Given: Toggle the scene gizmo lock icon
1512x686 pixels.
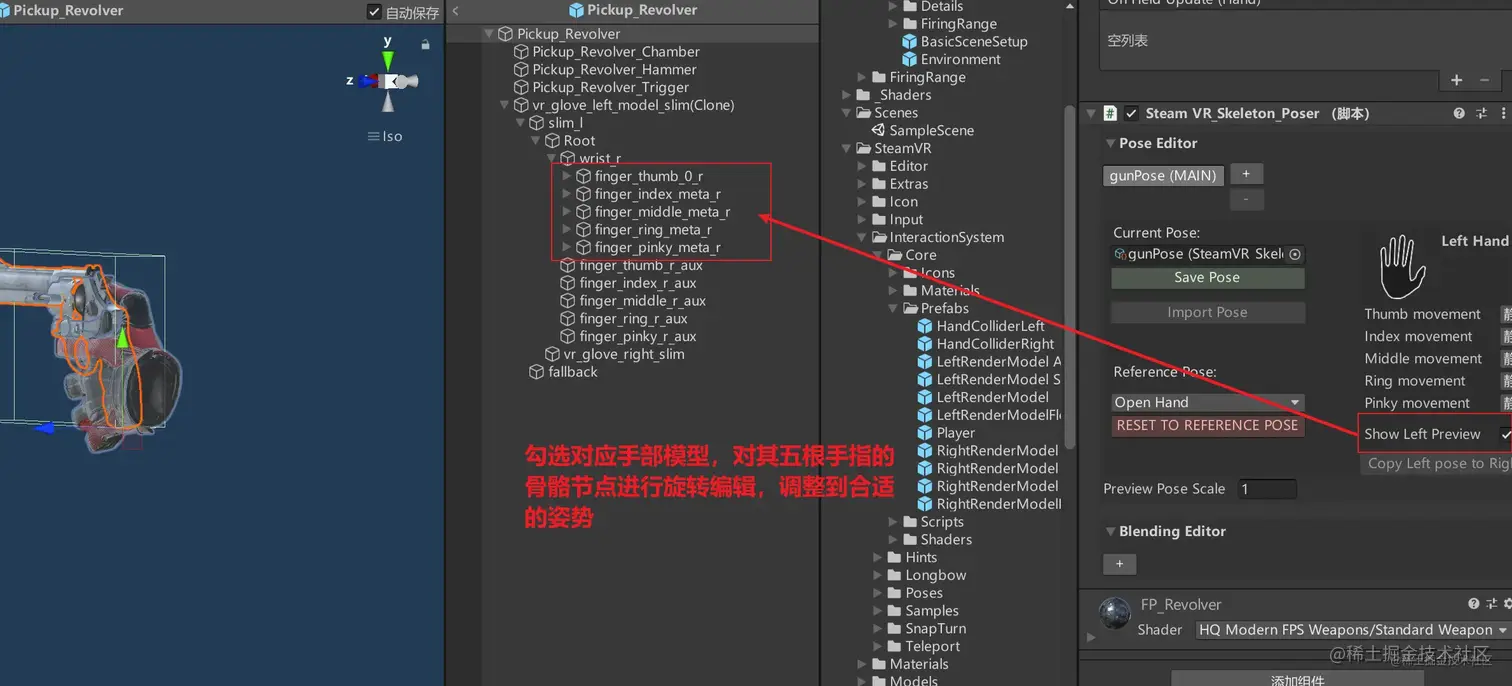Looking at the screenshot, I should [425, 44].
